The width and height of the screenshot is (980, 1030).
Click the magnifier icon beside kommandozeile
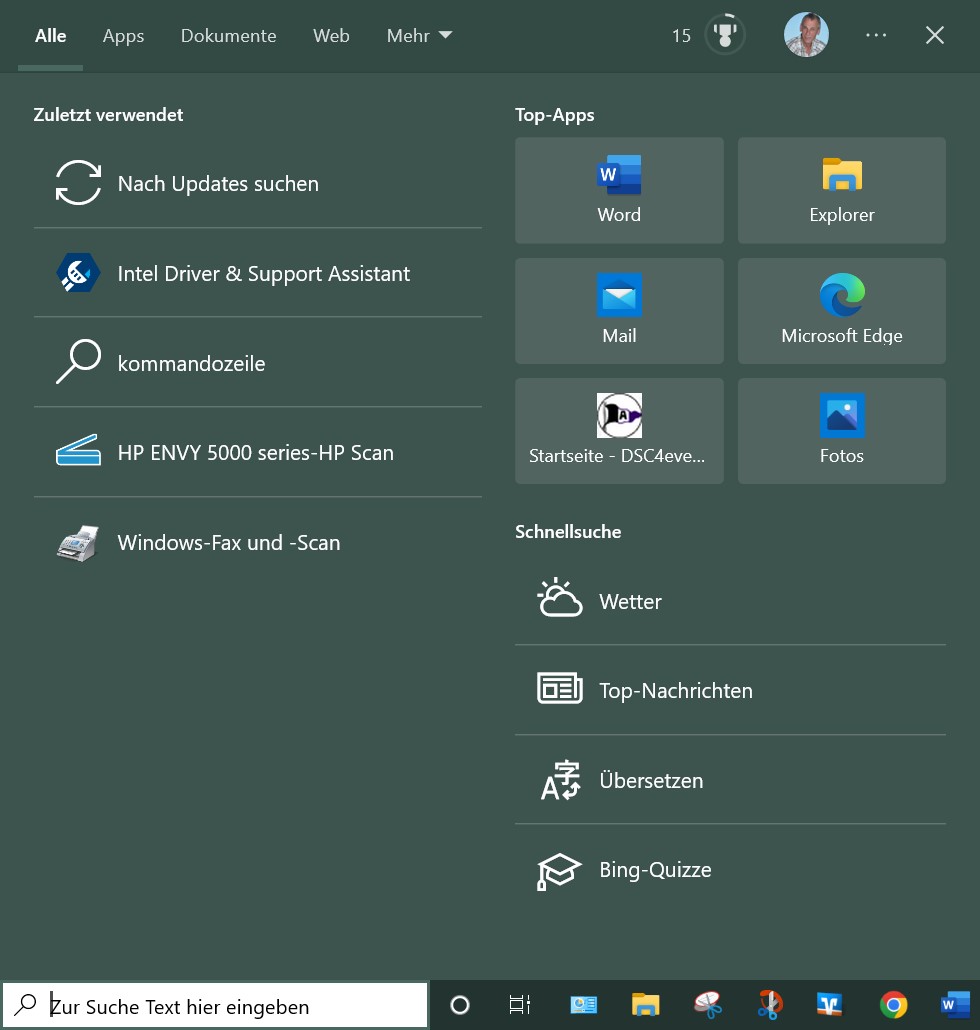[78, 362]
